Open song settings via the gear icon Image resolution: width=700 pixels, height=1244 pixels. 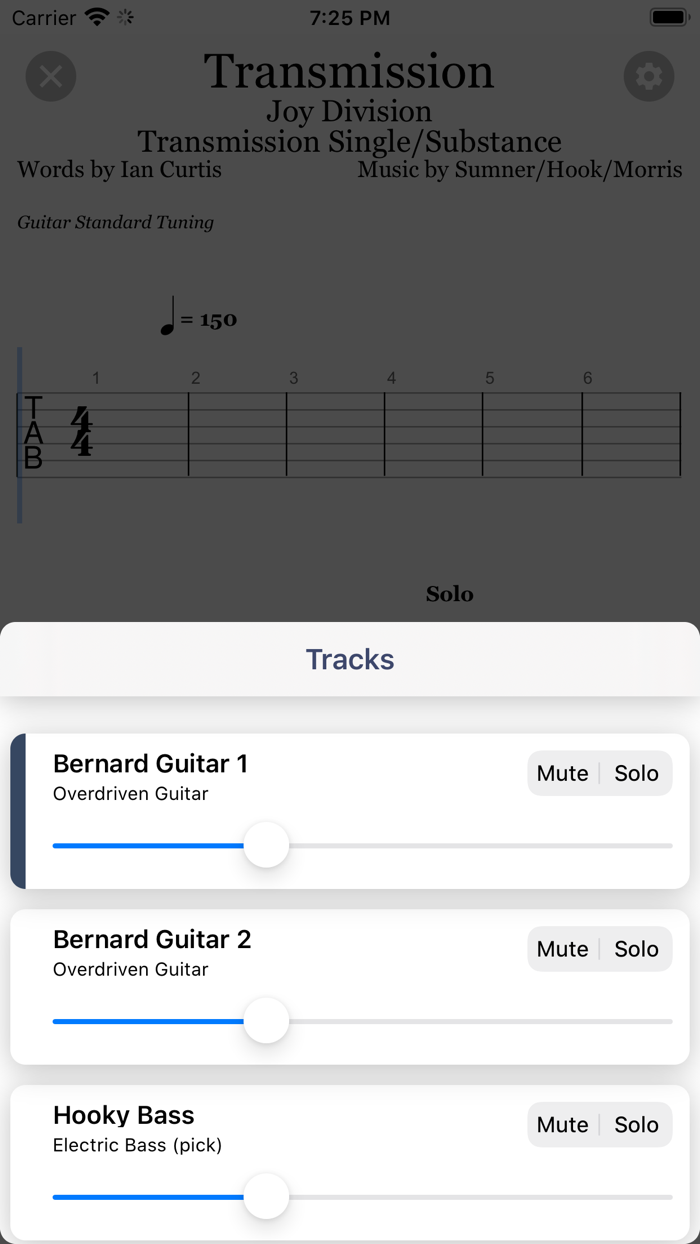click(648, 76)
